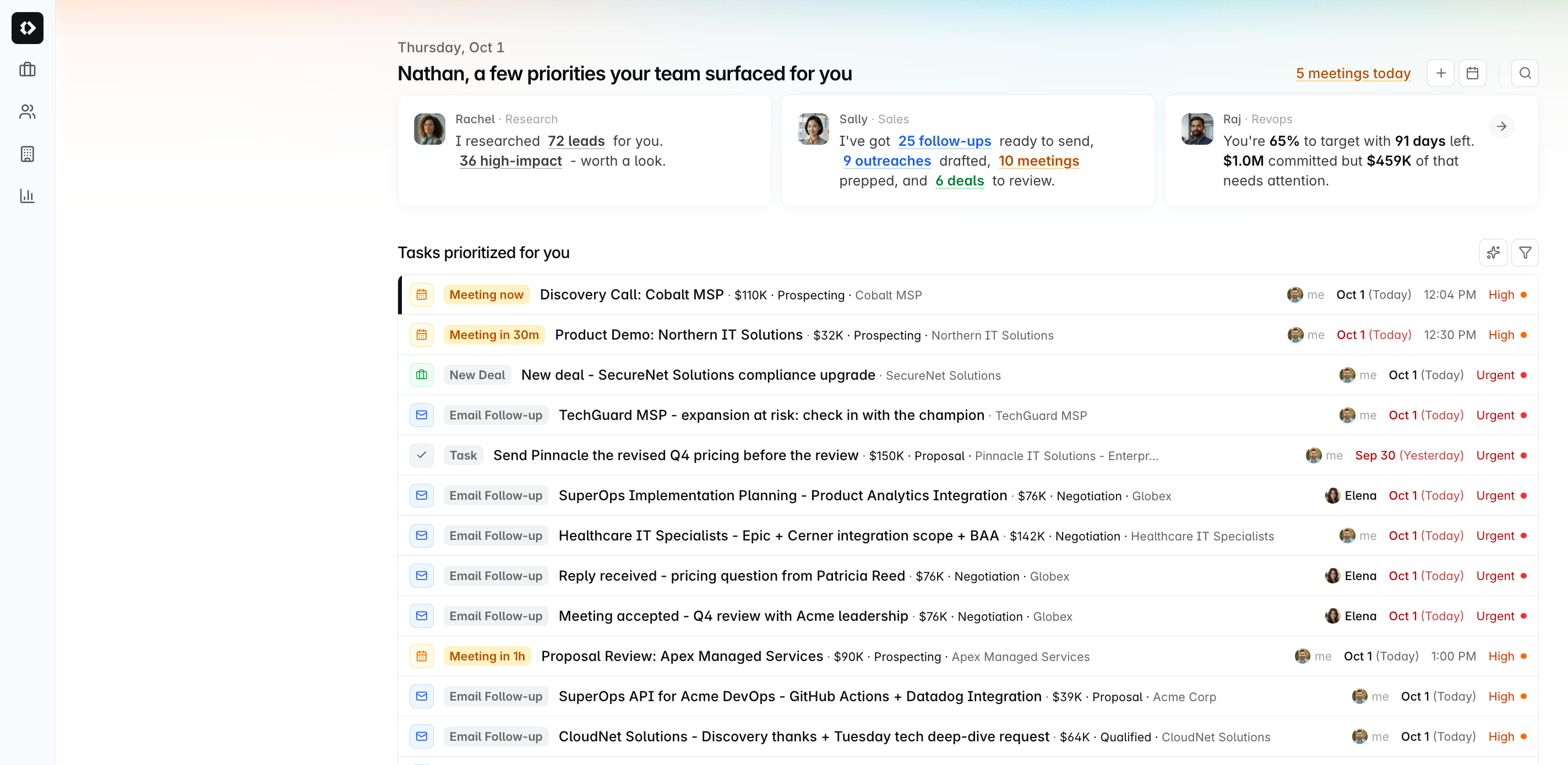
Task: Open the calendar icon in header
Action: 1472,73
